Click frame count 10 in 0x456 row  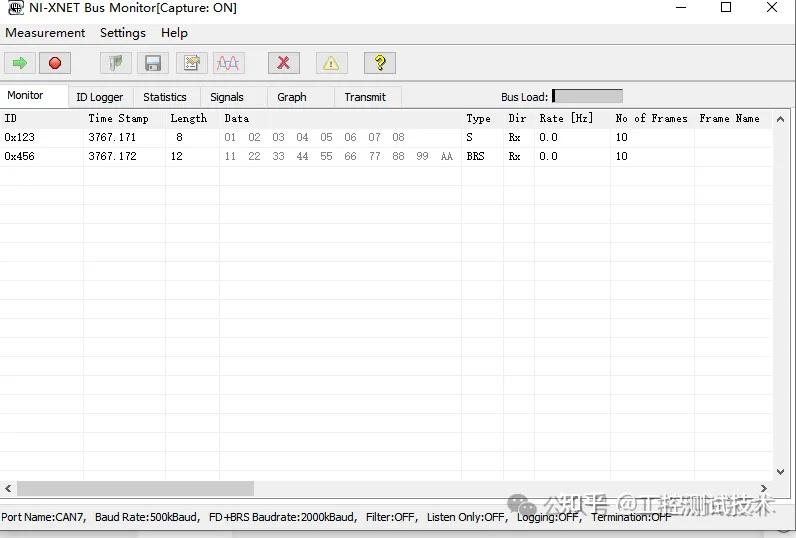pos(622,156)
